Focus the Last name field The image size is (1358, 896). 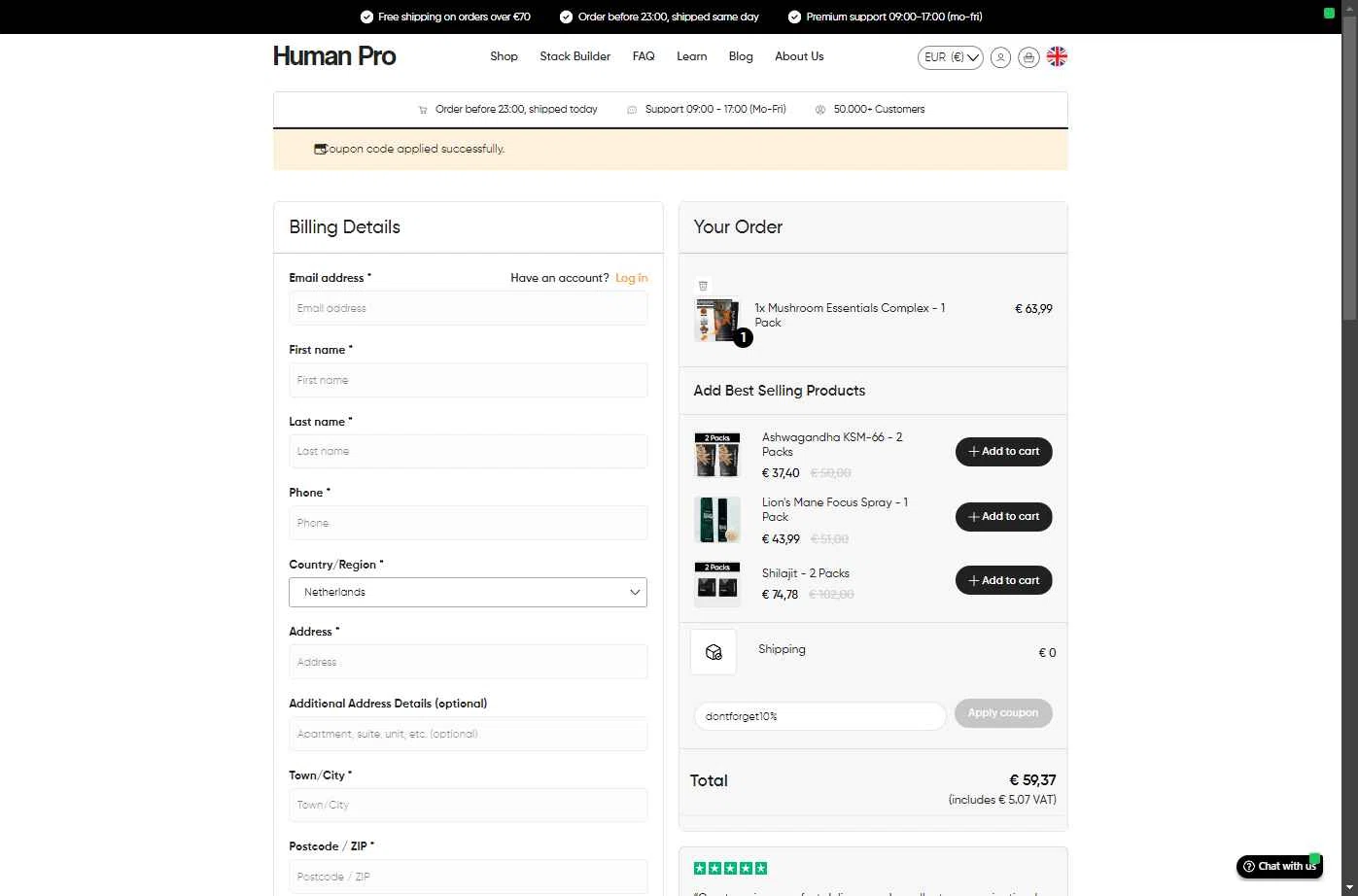[x=468, y=451]
